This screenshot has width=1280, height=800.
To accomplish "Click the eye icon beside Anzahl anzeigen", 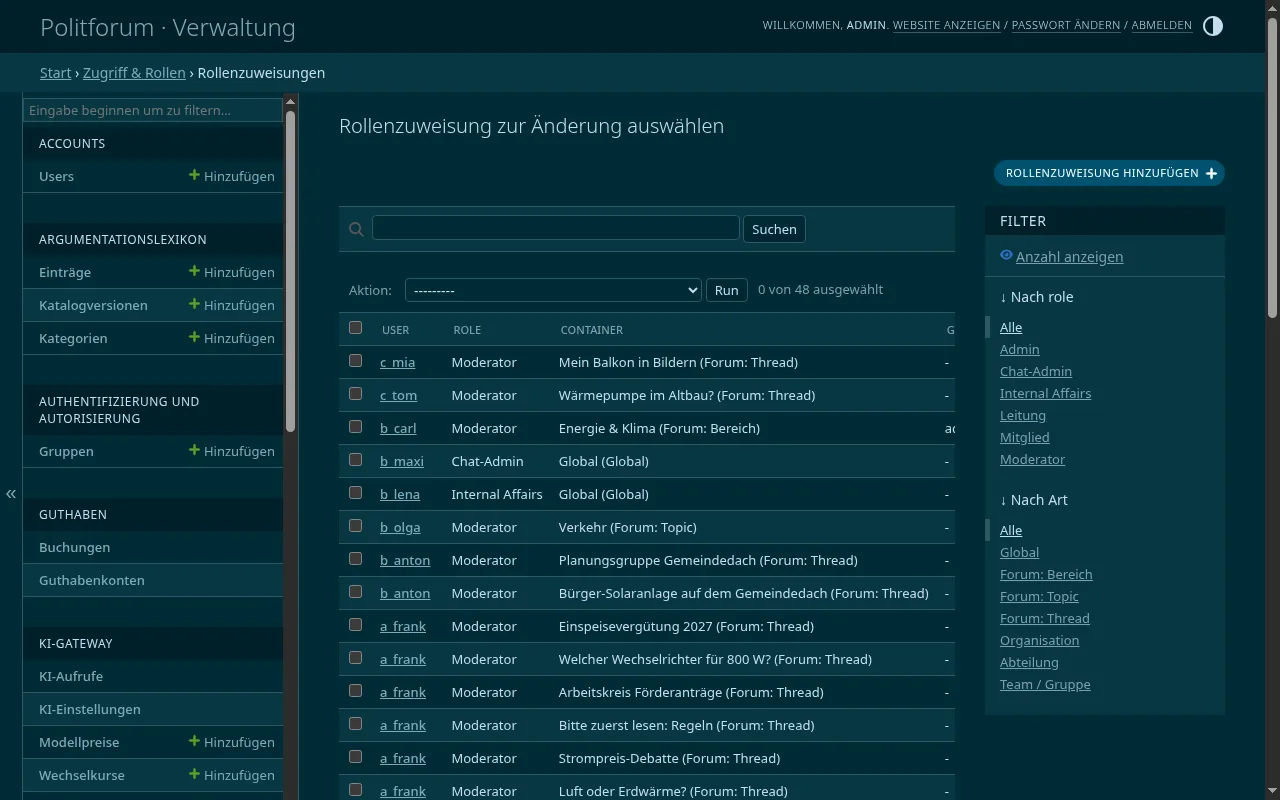I will pyautogui.click(x=1006, y=256).
